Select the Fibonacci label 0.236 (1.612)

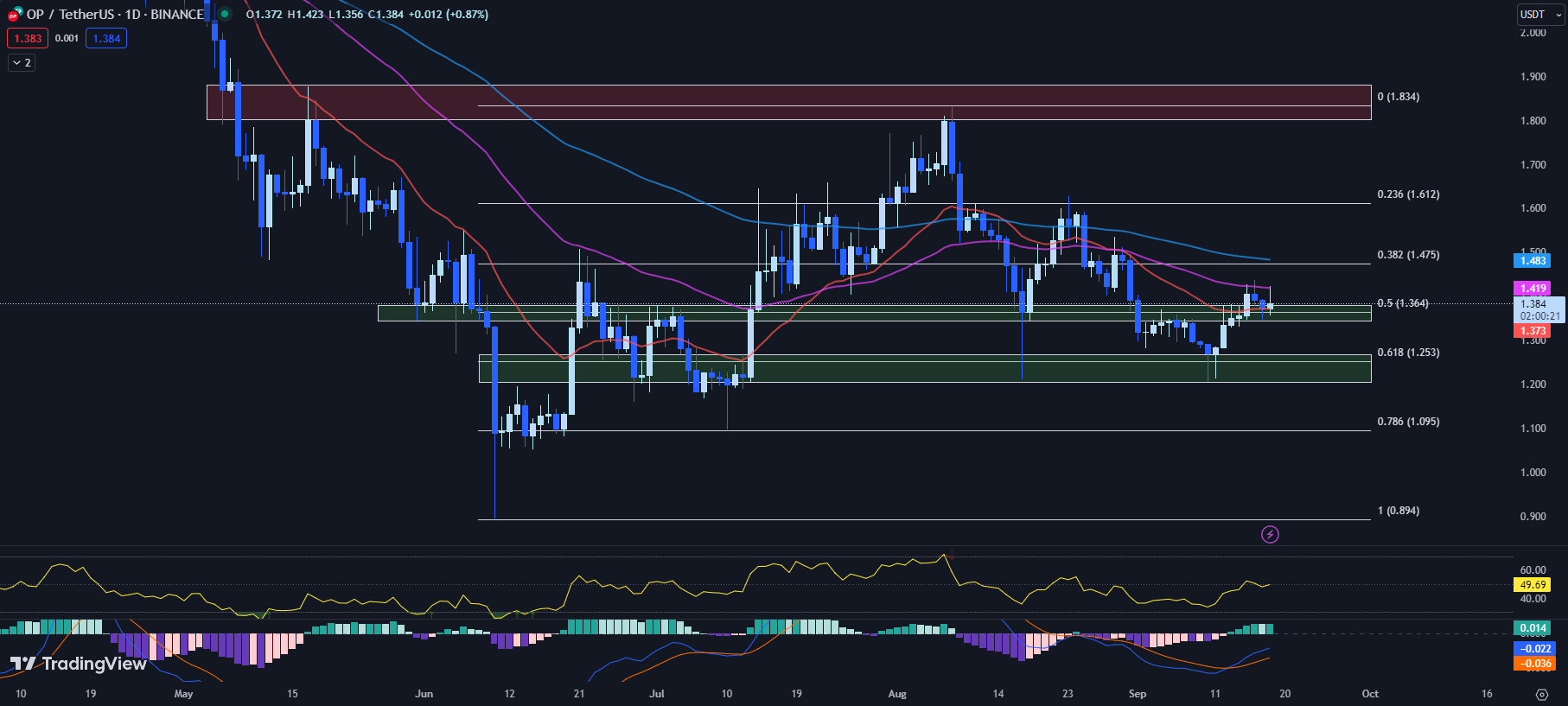tap(1408, 194)
